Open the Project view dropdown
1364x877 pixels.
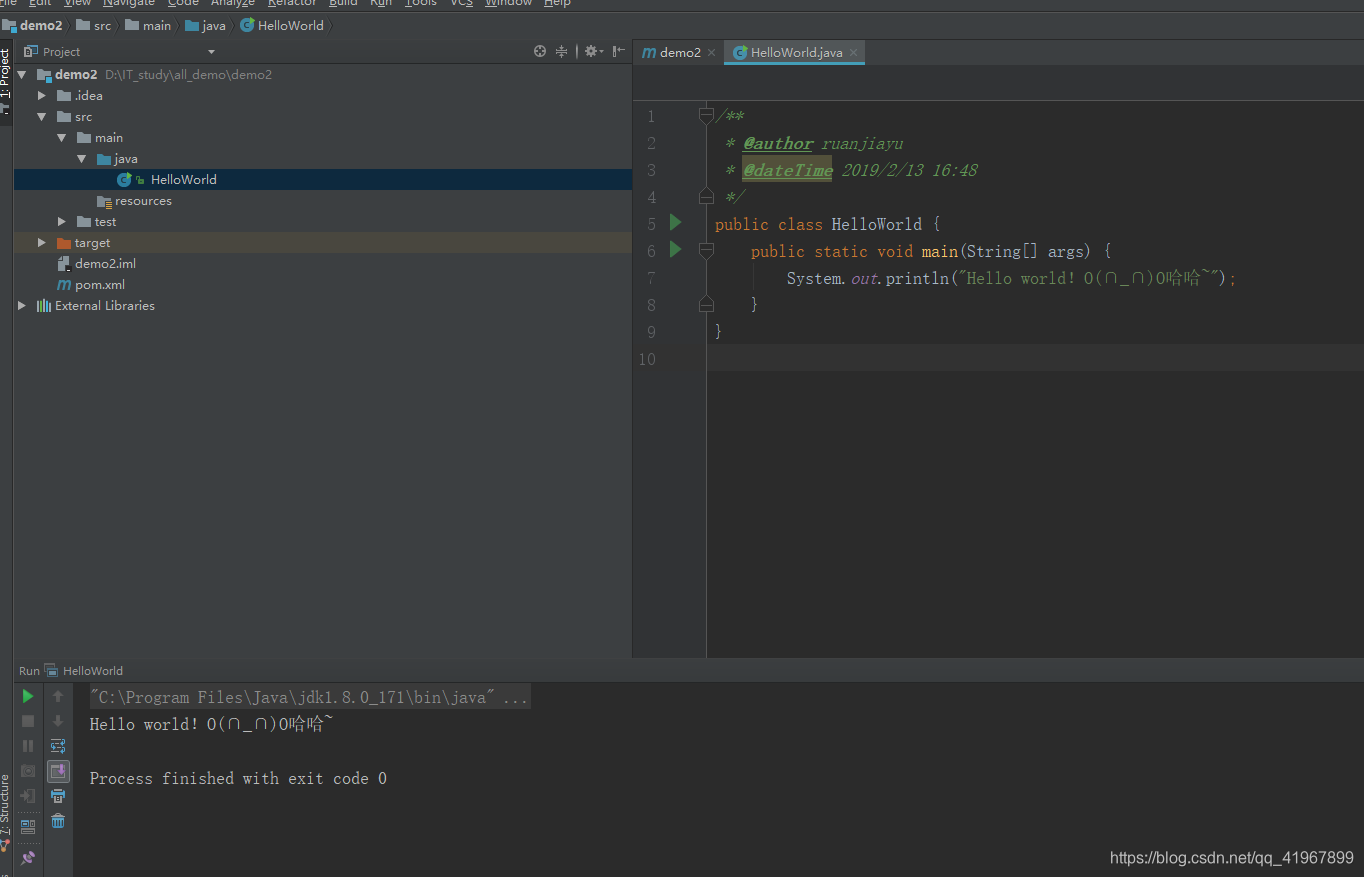(211, 52)
